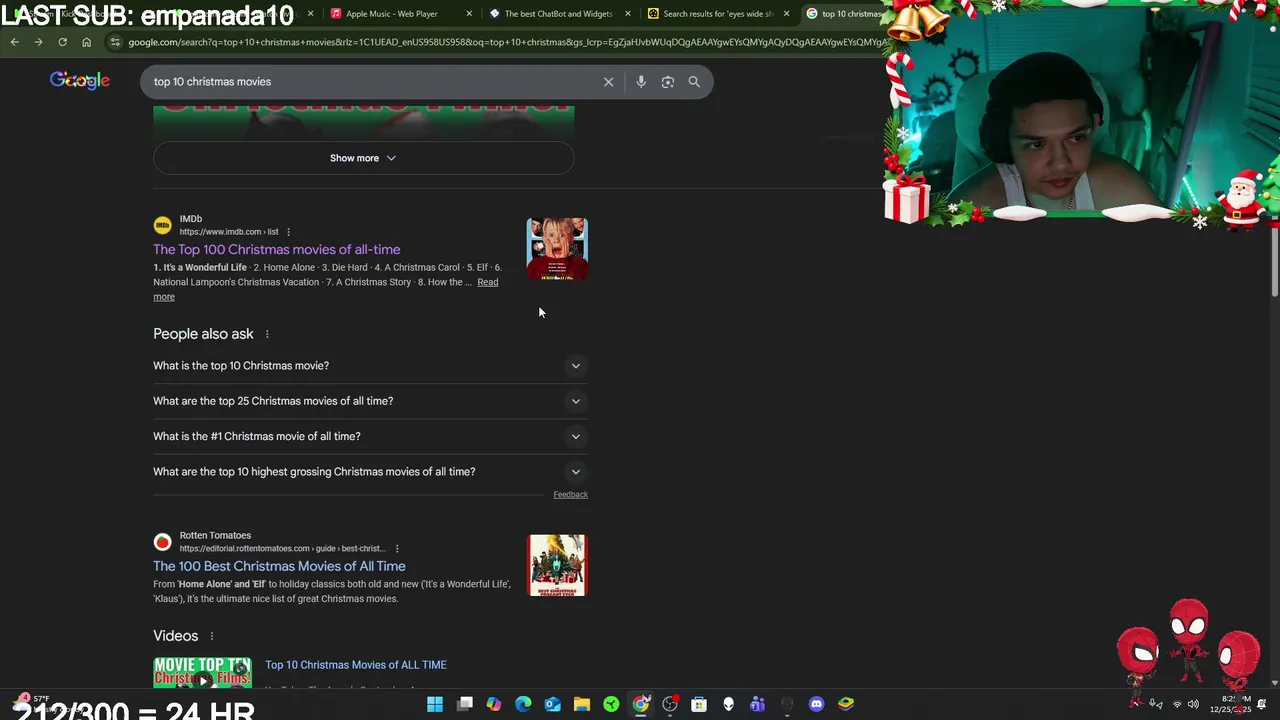Select the top 10 christmas Google tab

[845, 14]
